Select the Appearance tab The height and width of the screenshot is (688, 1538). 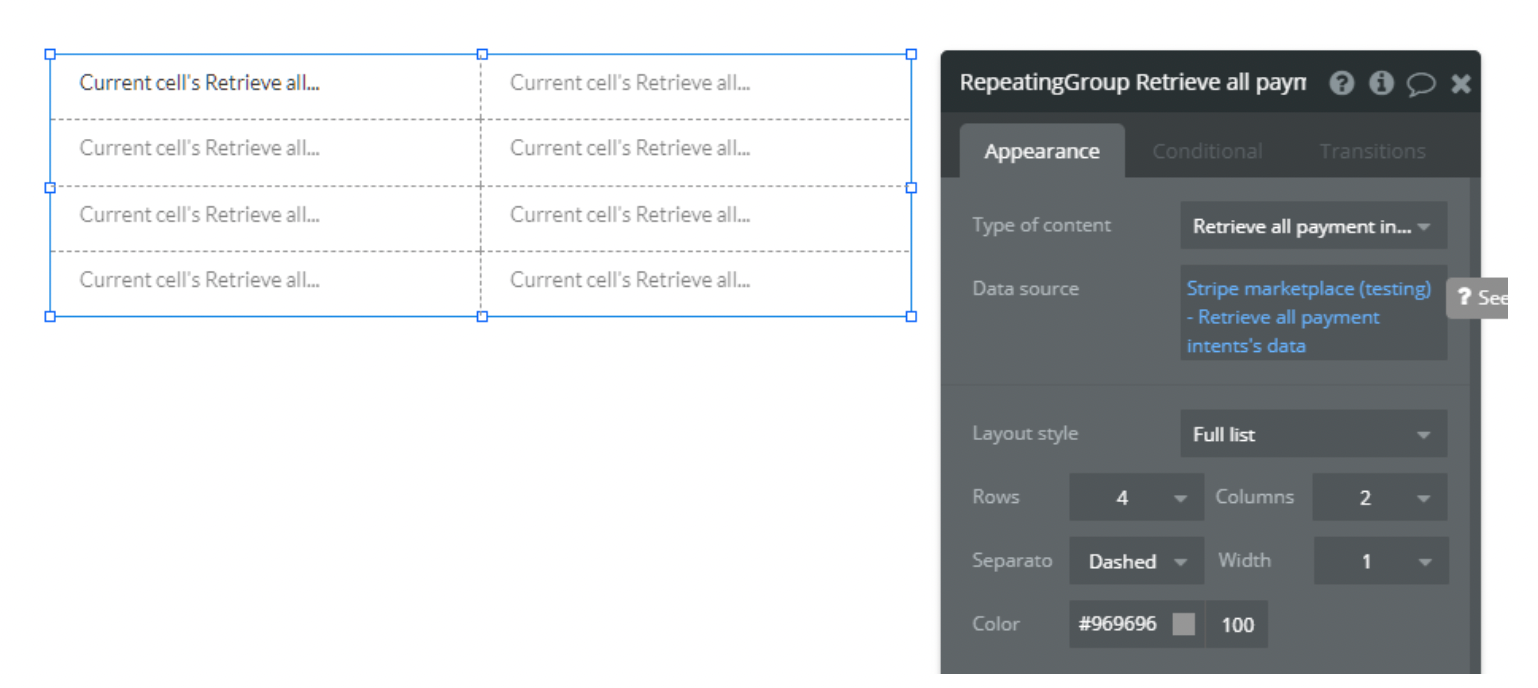tap(1041, 151)
